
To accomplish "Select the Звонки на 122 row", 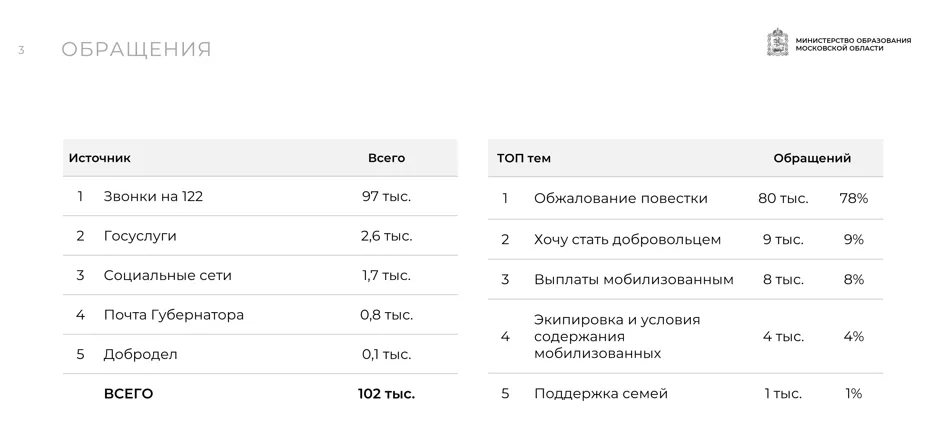I will coord(260,196).
